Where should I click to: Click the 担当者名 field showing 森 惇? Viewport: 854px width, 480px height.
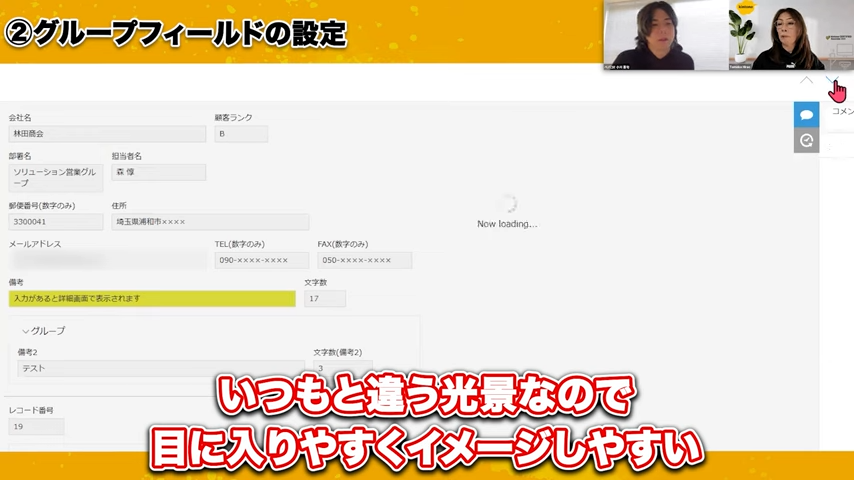pos(158,172)
